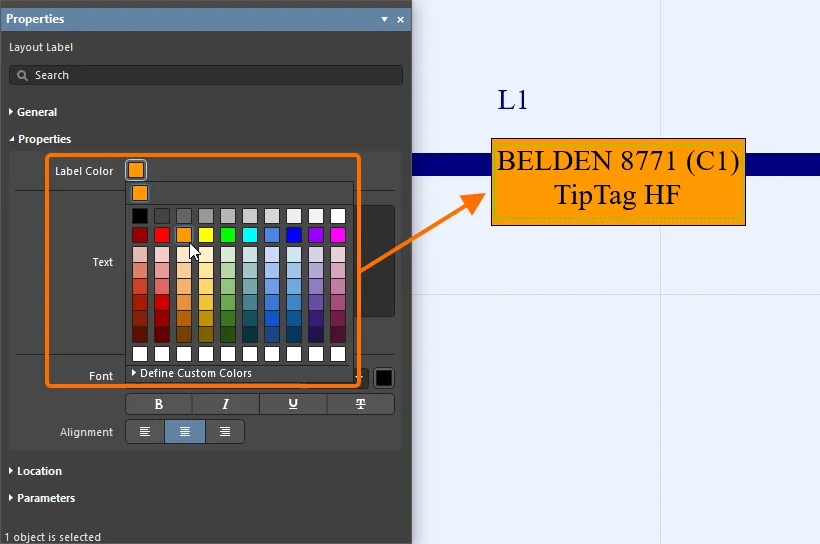Viewport: 820px width, 544px height.
Task: Click the current orange color preview swatch
Action: [x=140, y=193]
